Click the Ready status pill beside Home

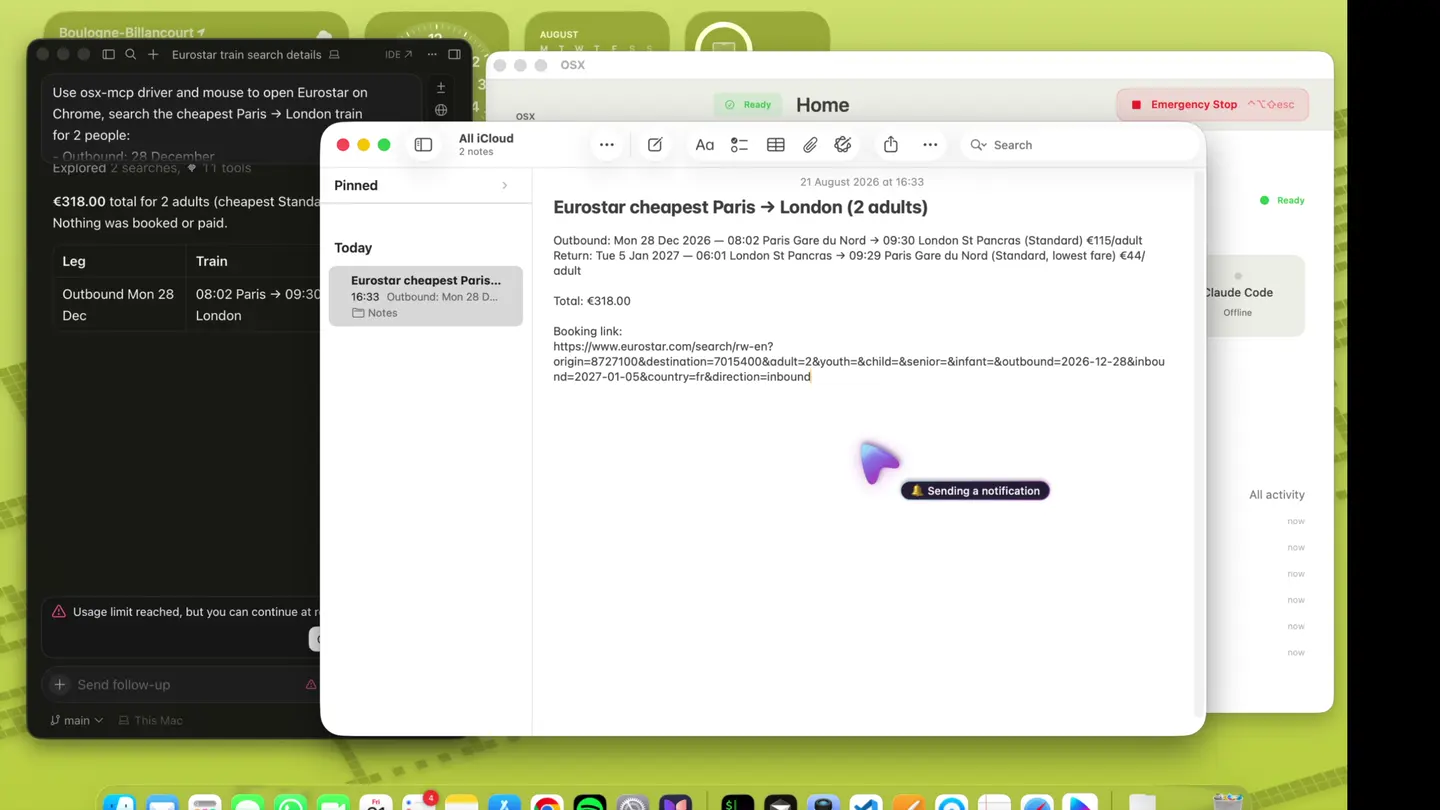[748, 105]
